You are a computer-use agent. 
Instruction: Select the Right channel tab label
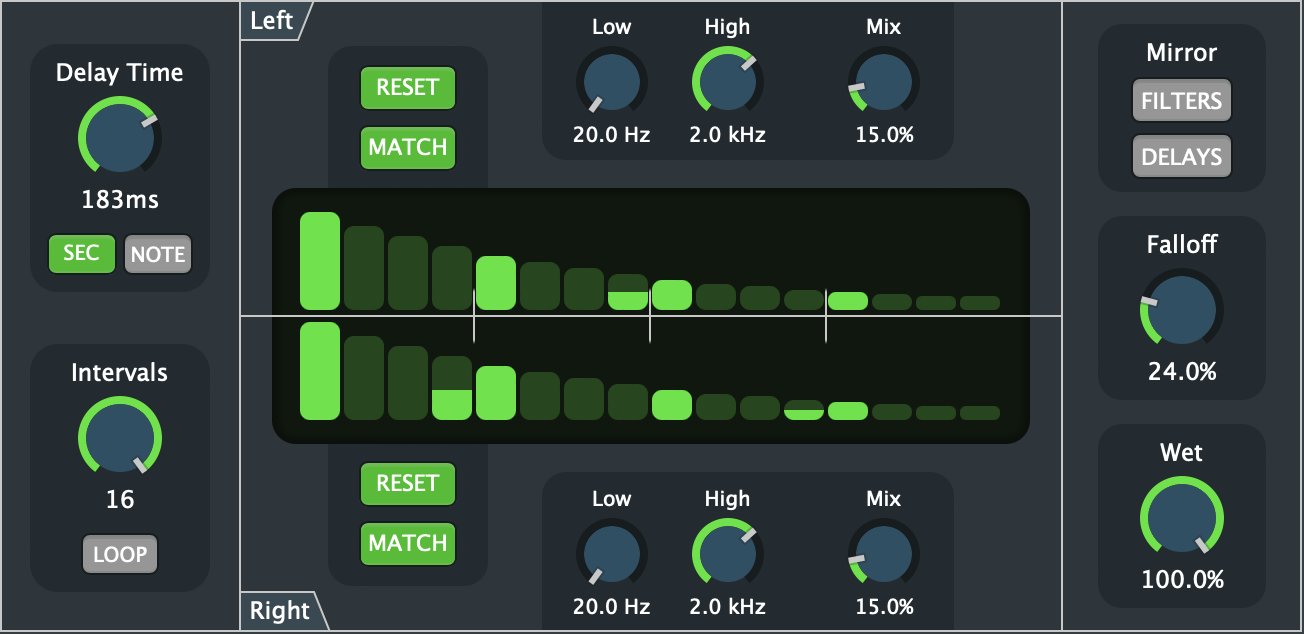[280, 610]
